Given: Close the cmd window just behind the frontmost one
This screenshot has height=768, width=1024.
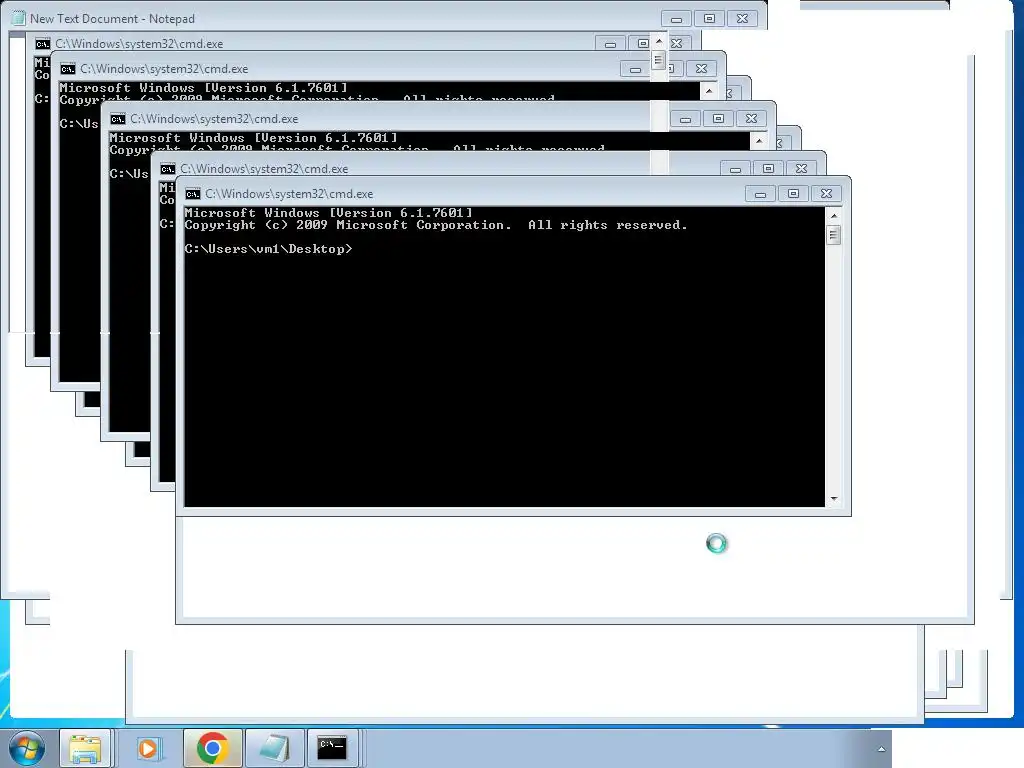Looking at the screenshot, I should click(801, 168).
